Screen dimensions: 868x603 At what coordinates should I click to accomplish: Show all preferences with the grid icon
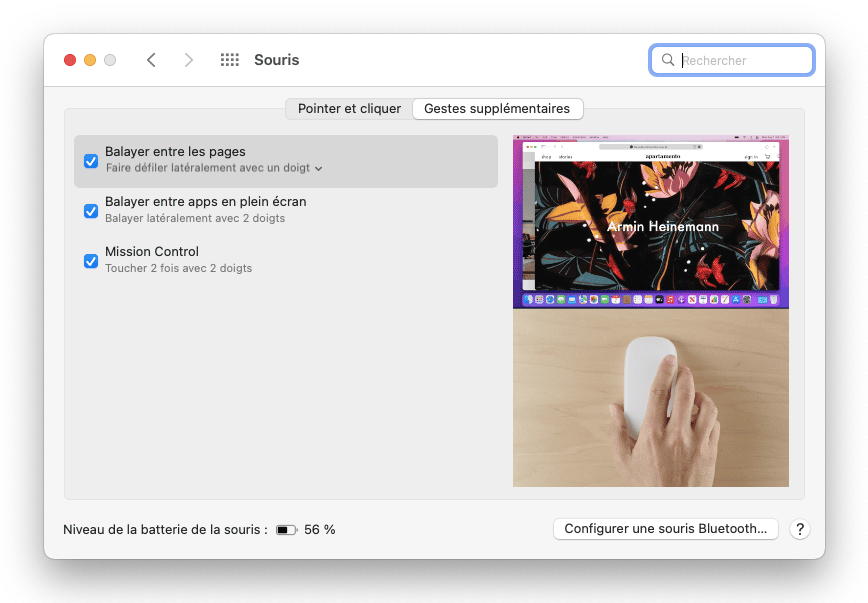click(229, 60)
